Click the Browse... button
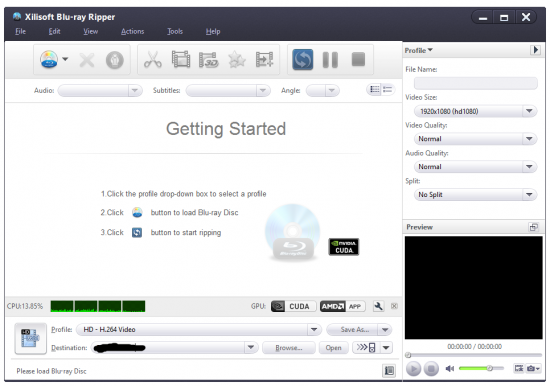 coord(289,348)
